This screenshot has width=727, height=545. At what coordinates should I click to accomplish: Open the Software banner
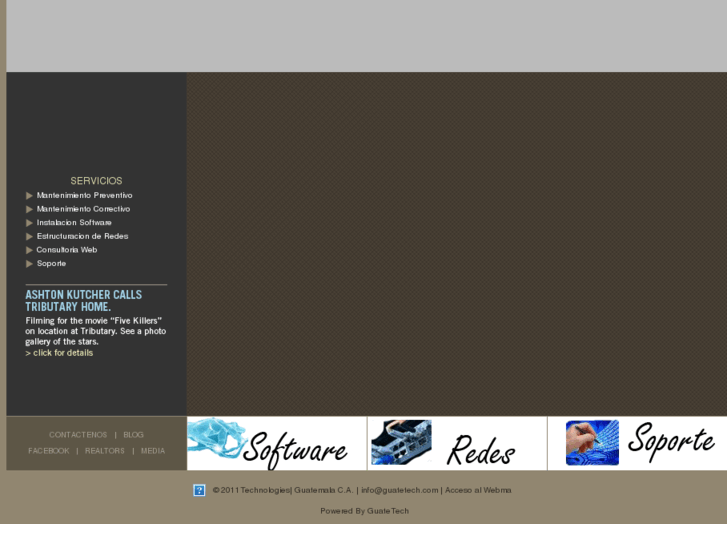pyautogui.click(x=277, y=443)
